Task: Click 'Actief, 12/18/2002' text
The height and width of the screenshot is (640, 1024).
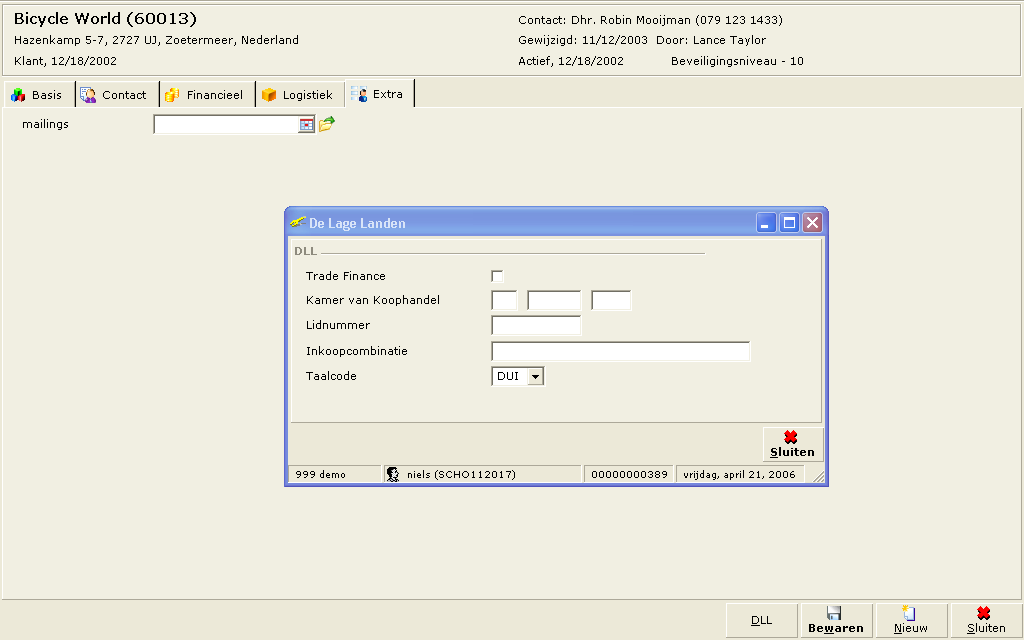Action: 571,61
